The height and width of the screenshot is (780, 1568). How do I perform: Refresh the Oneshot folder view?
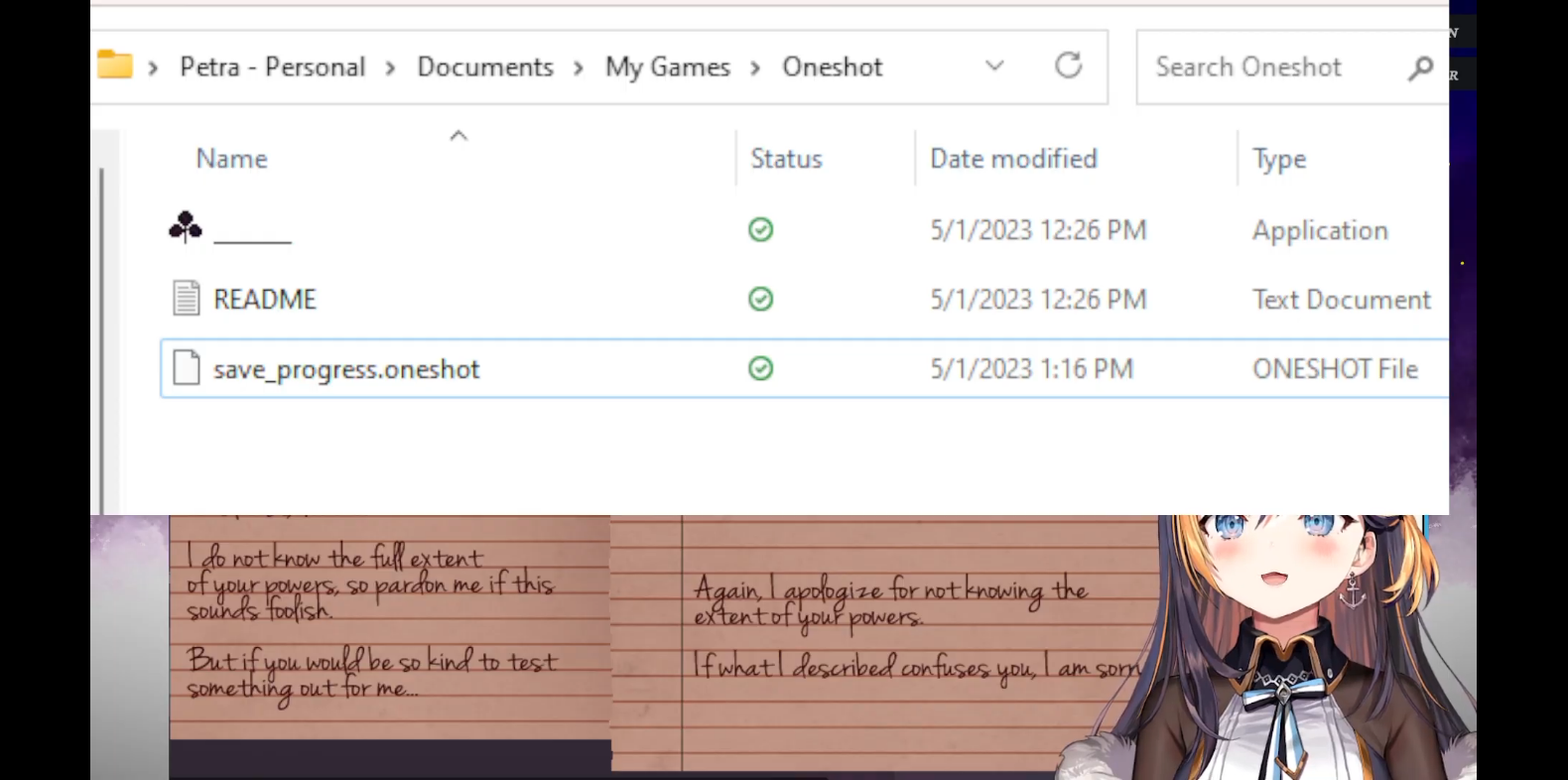point(1069,65)
